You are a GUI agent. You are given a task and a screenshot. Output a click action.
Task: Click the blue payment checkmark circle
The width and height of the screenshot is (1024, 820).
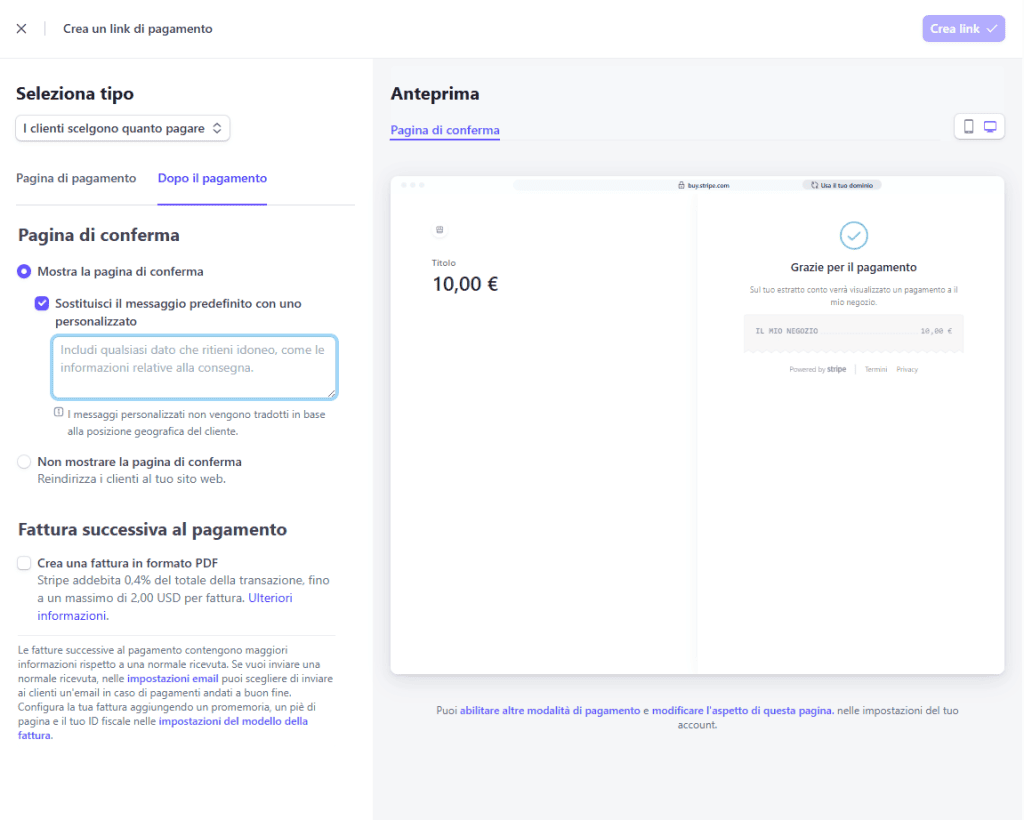853,236
